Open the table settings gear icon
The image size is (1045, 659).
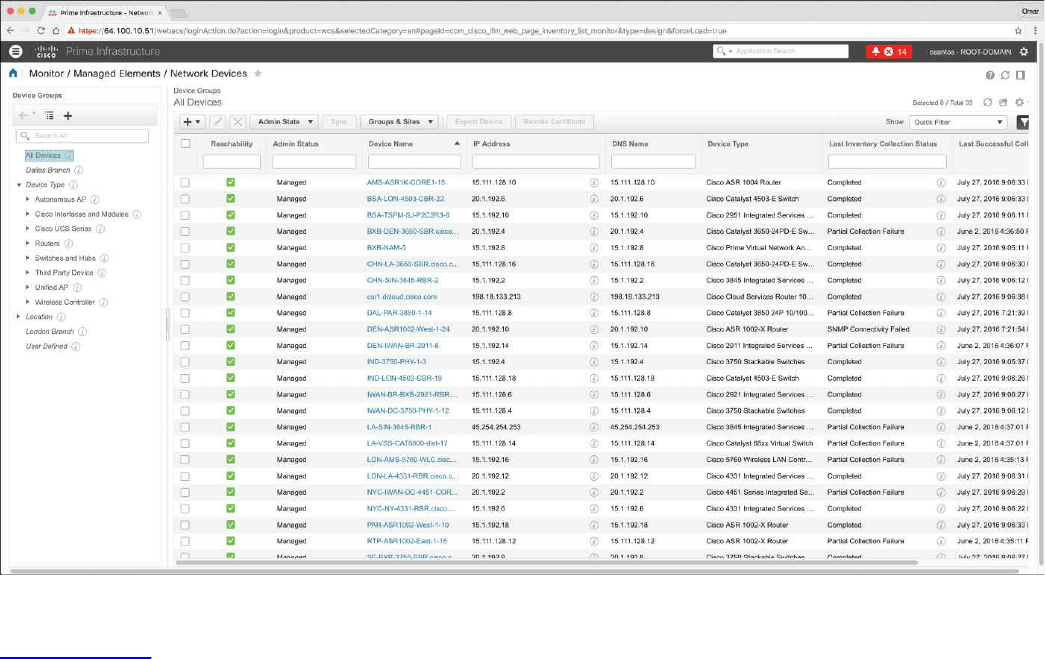[1020, 102]
